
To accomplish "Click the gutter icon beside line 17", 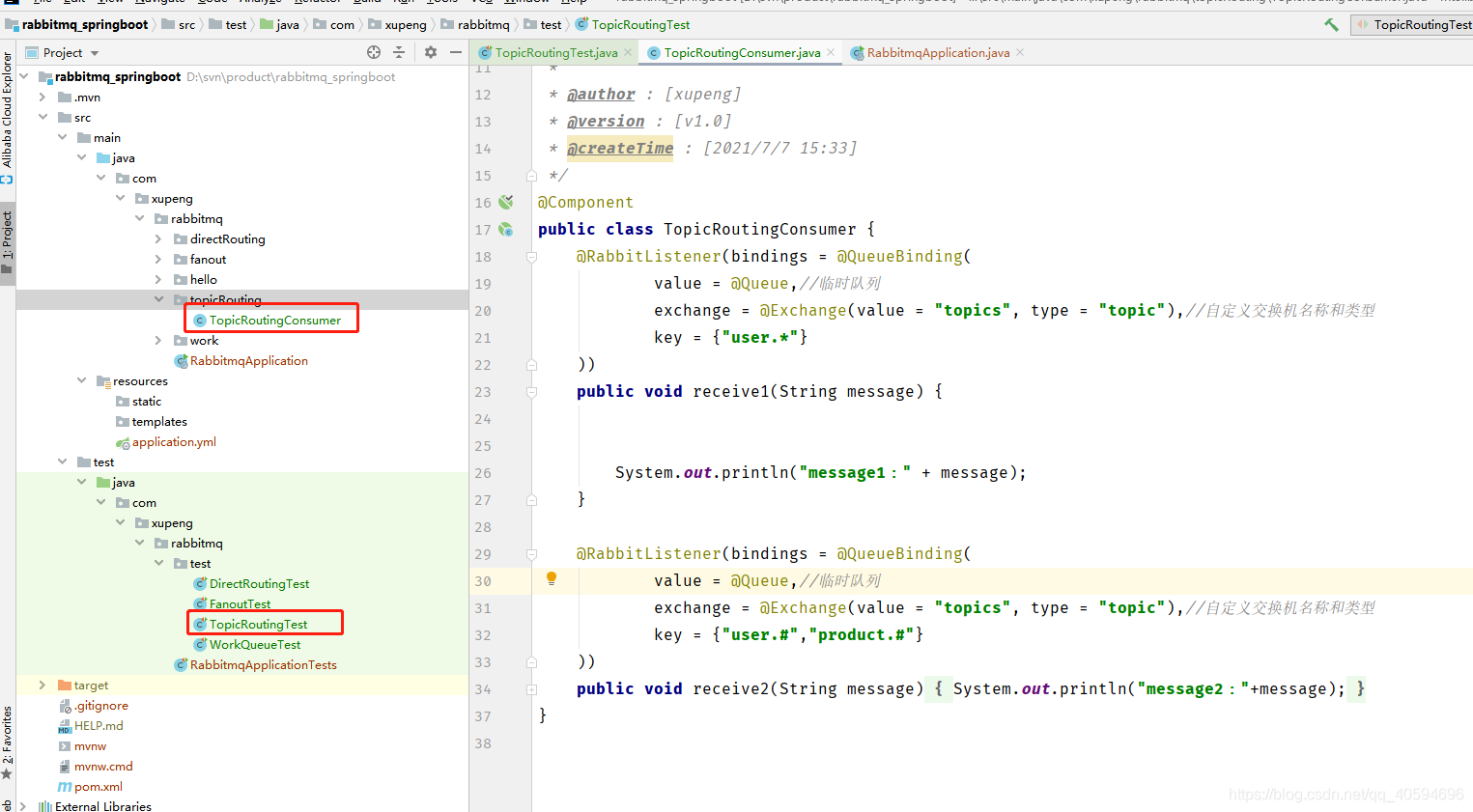I will click(506, 229).
